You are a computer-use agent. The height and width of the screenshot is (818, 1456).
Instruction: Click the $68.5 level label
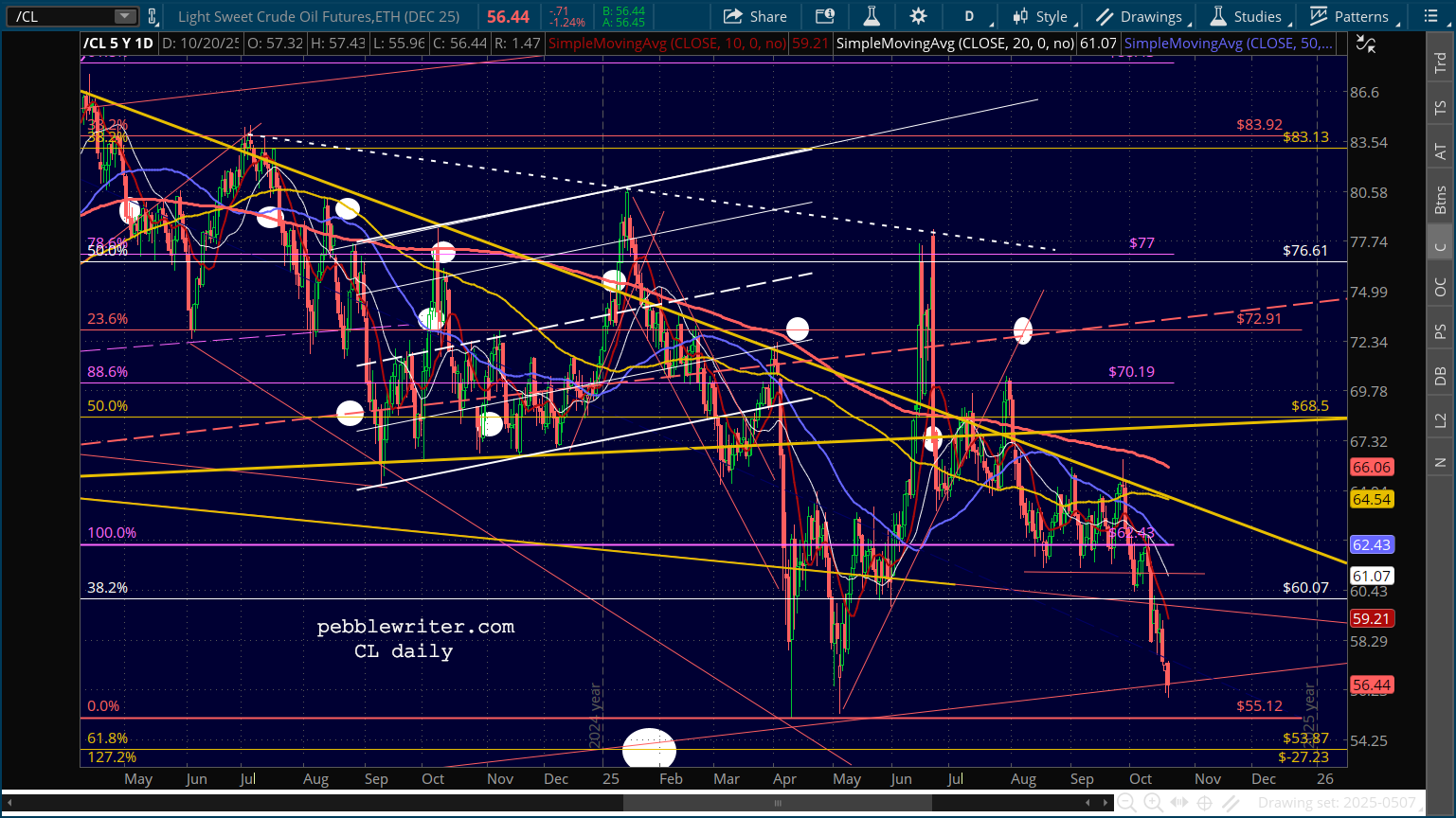1310,406
